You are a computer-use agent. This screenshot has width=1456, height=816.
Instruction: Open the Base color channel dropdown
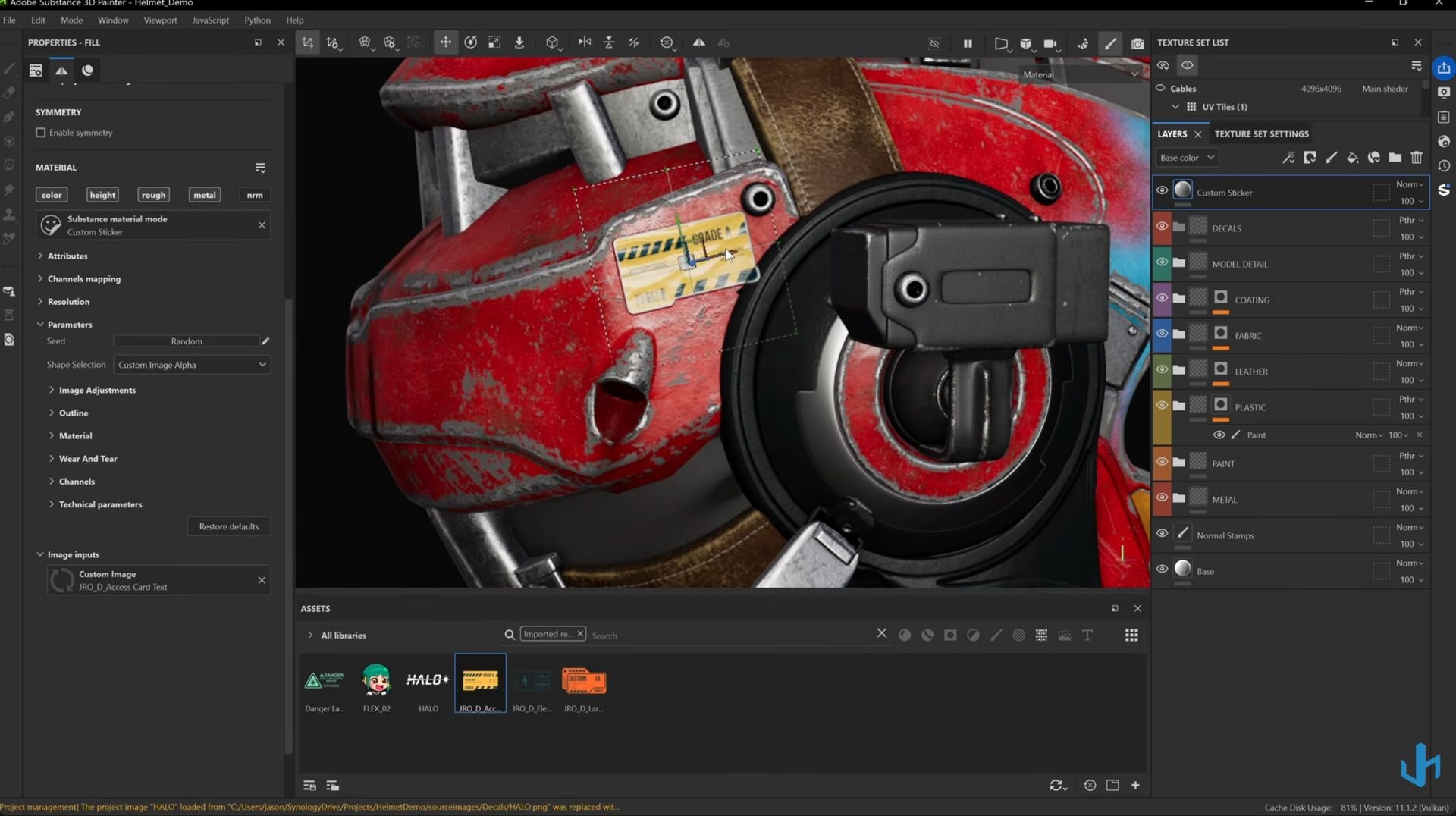(x=1187, y=158)
